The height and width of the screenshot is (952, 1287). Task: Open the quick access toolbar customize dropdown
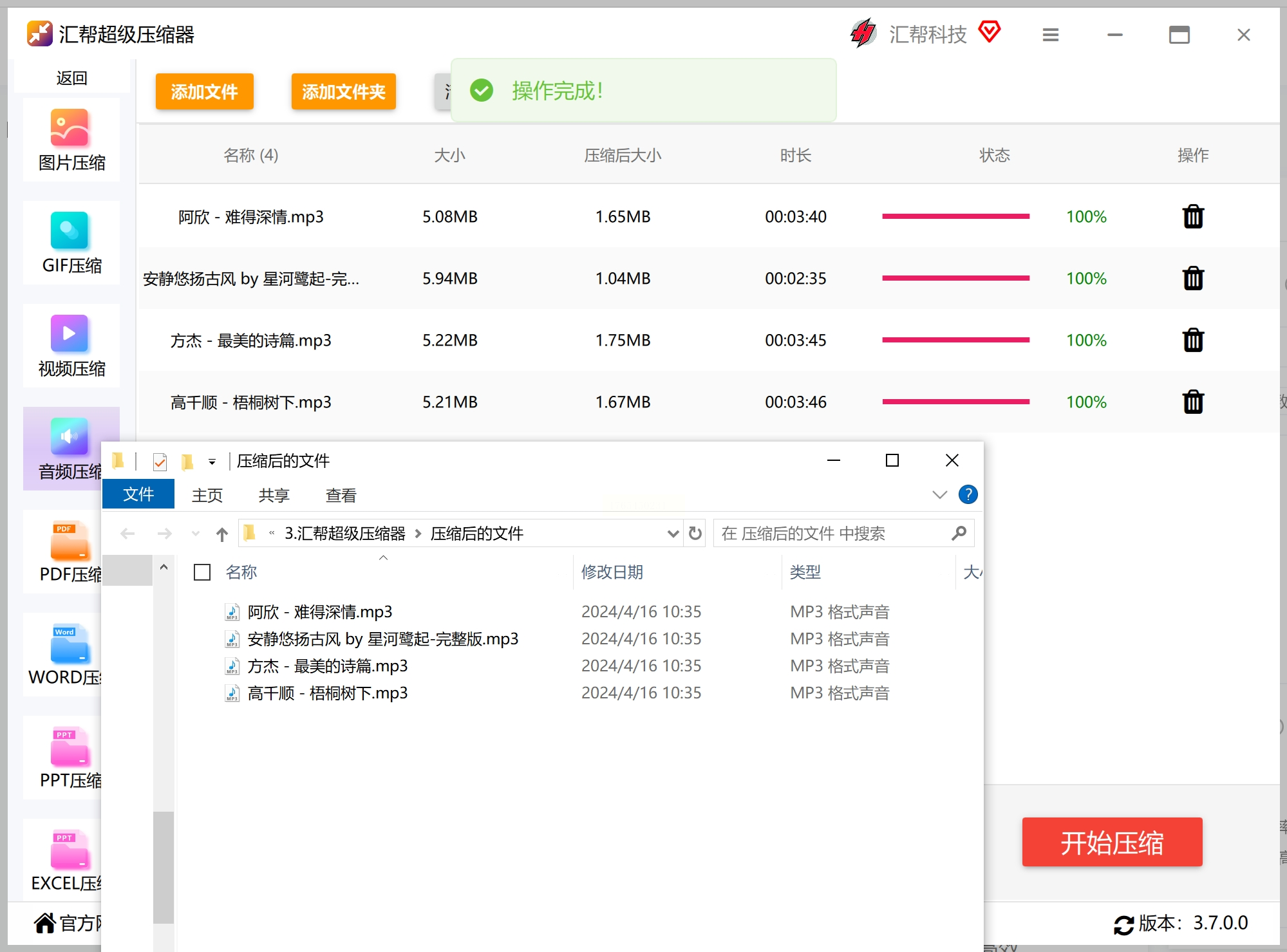pyautogui.click(x=212, y=462)
